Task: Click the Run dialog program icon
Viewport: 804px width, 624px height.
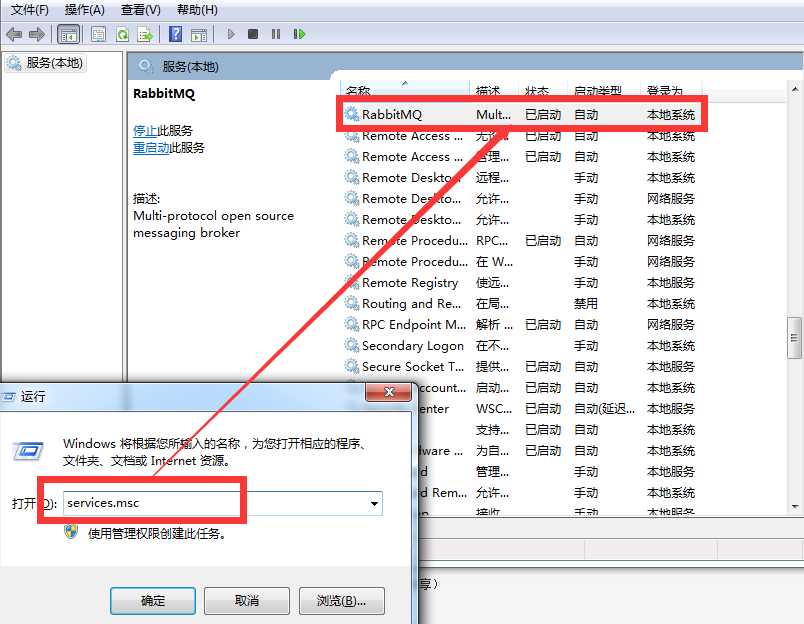Action: pos(28,450)
